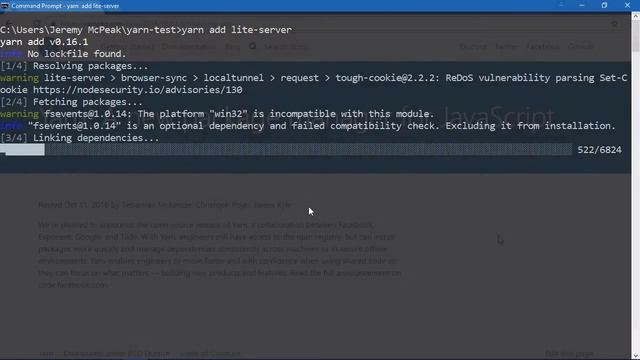Click 'Excluding it from installation.' text
Image resolution: width=640 pixels, height=360 pixels.
click(530, 126)
